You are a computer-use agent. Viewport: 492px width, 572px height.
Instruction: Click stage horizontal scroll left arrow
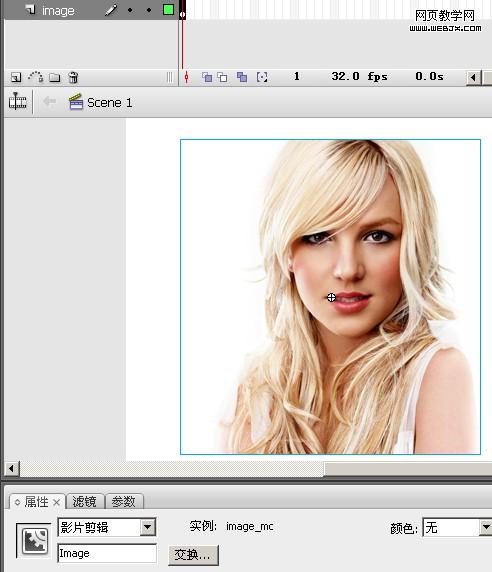point(12,468)
